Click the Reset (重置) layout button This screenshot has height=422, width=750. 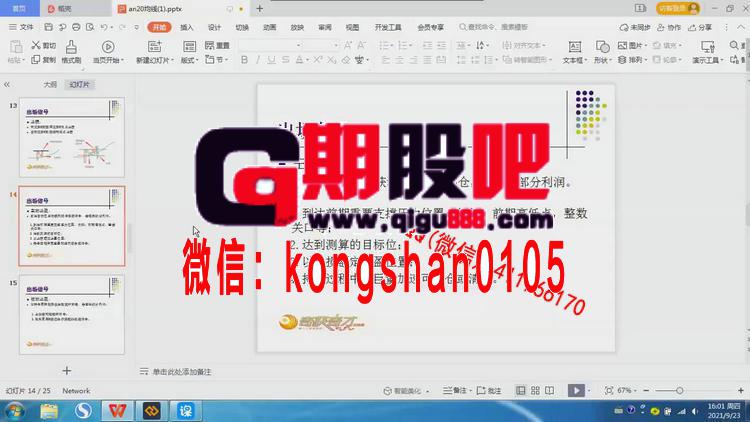pyautogui.click(x=218, y=45)
